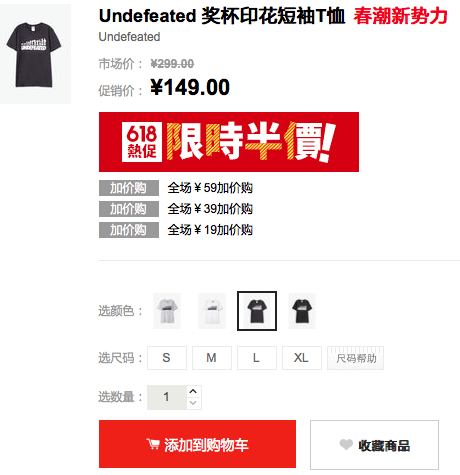Image resolution: width=460 pixels, height=475 pixels.
Task: Click the Undefeated brand link under title
Action: pos(129,37)
